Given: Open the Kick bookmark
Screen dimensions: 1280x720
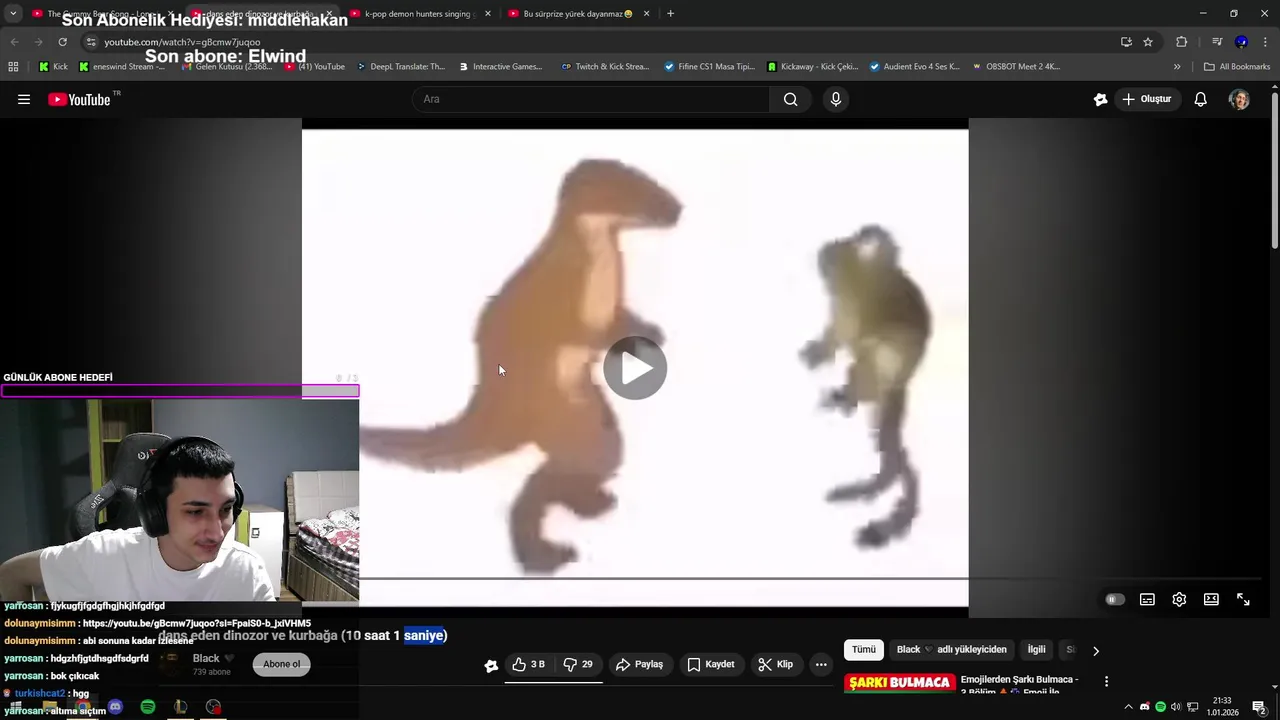Looking at the screenshot, I should [53, 67].
